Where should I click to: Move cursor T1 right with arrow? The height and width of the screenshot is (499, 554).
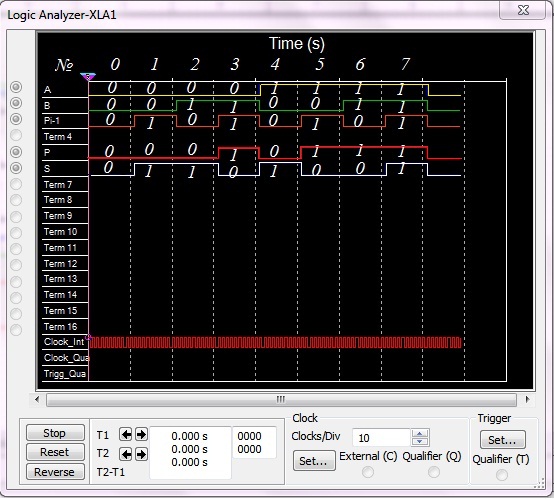141,434
